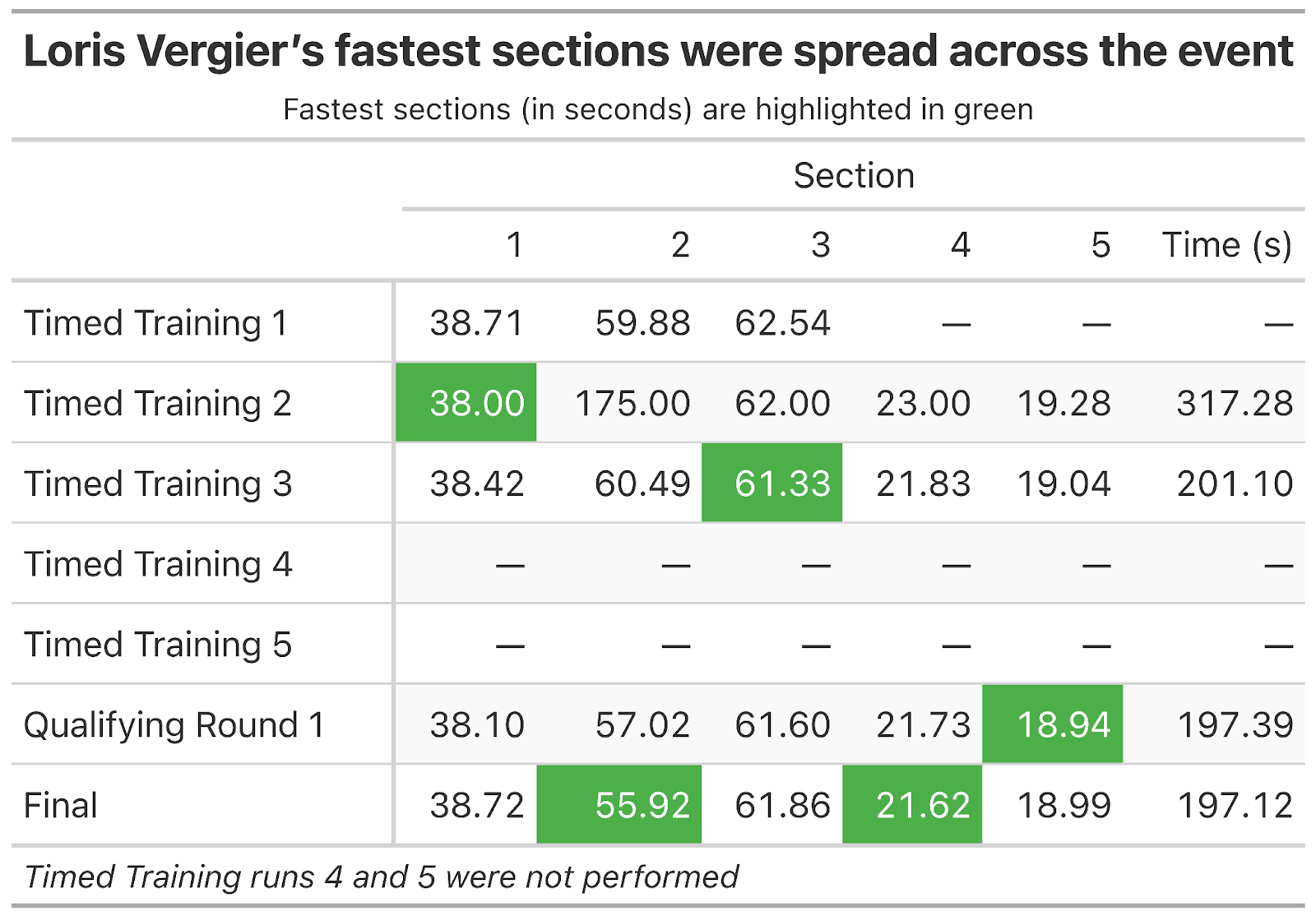Click the green 38.00 cell in Timed Training 2
The image size is (1316, 916).
coord(466,403)
